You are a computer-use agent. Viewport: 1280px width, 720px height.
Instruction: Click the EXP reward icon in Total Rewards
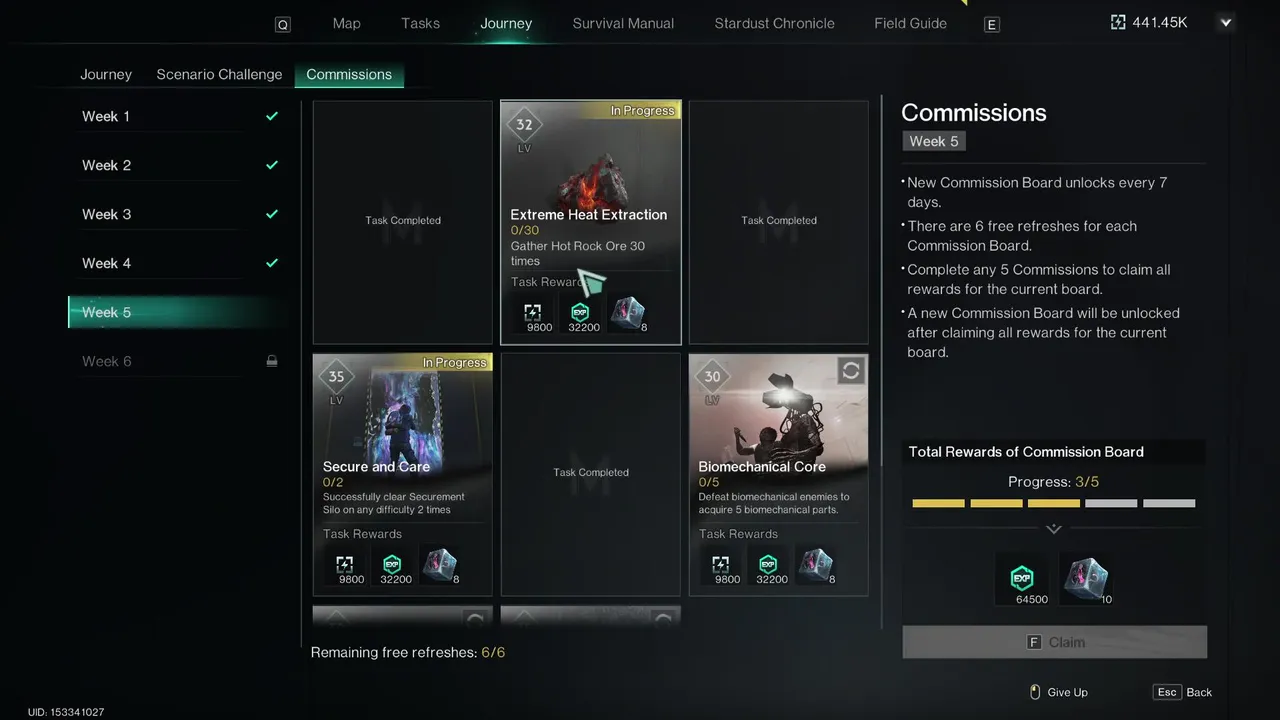pyautogui.click(x=1022, y=578)
